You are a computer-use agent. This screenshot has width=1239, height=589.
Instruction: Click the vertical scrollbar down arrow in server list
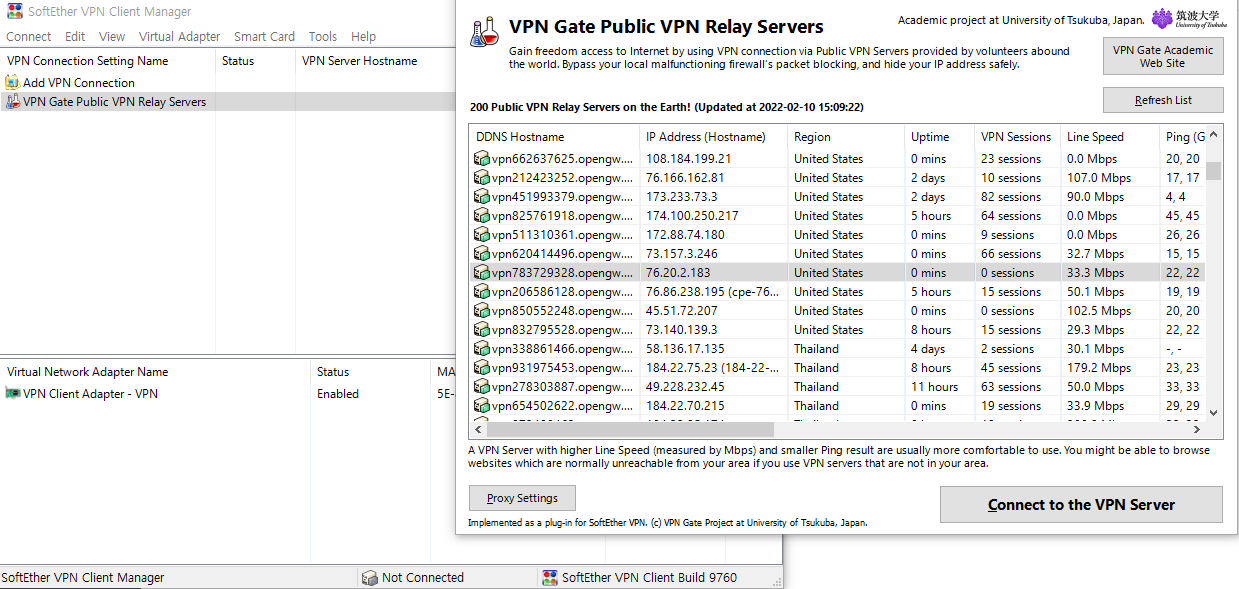coord(1214,412)
